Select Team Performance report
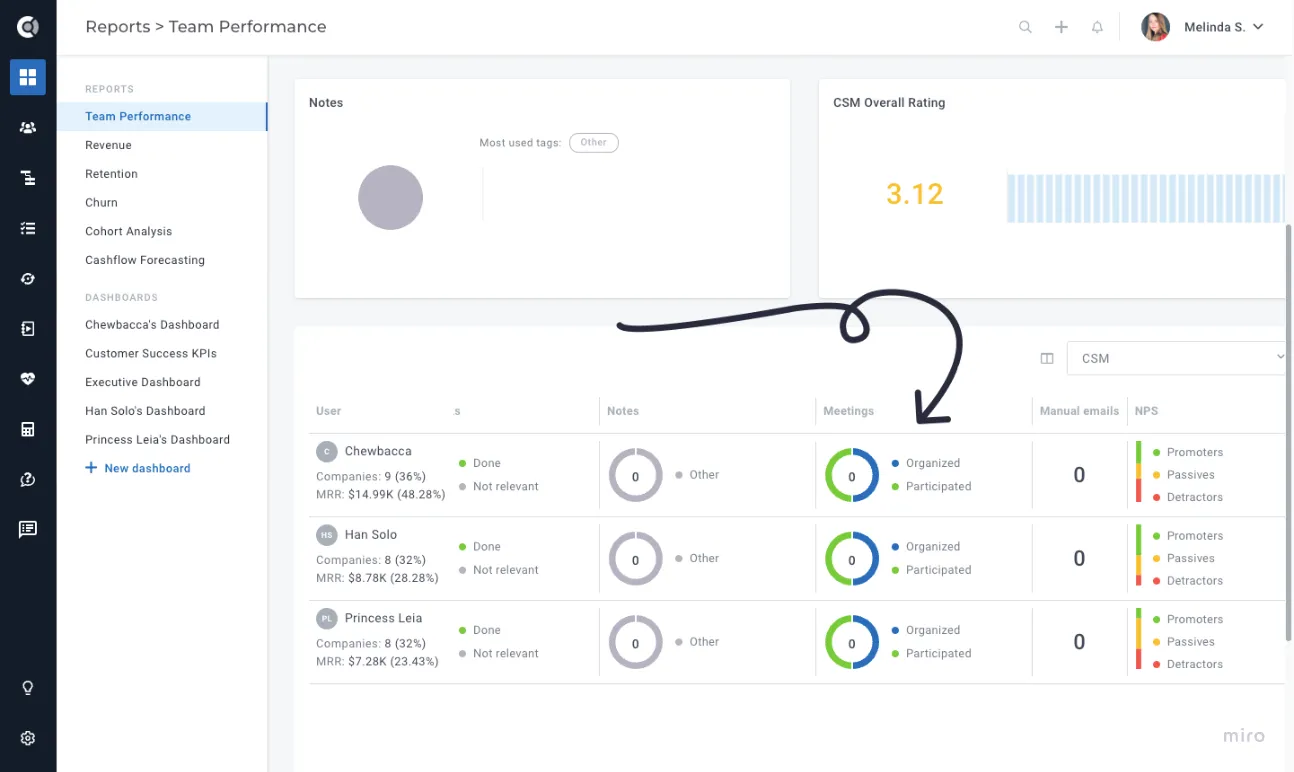The width and height of the screenshot is (1294, 772). [x=162, y=116]
